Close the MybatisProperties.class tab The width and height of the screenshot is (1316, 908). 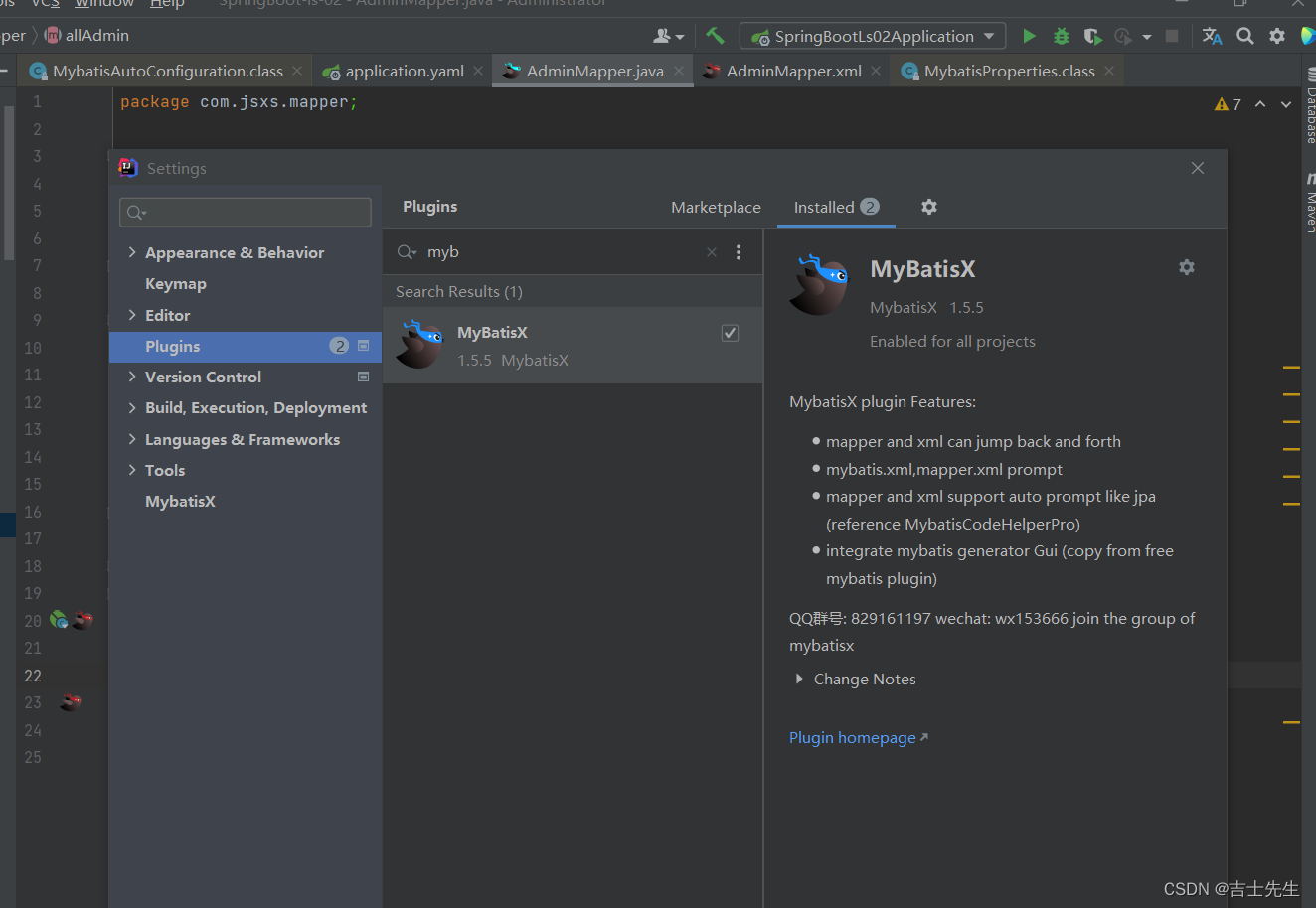click(x=1109, y=71)
